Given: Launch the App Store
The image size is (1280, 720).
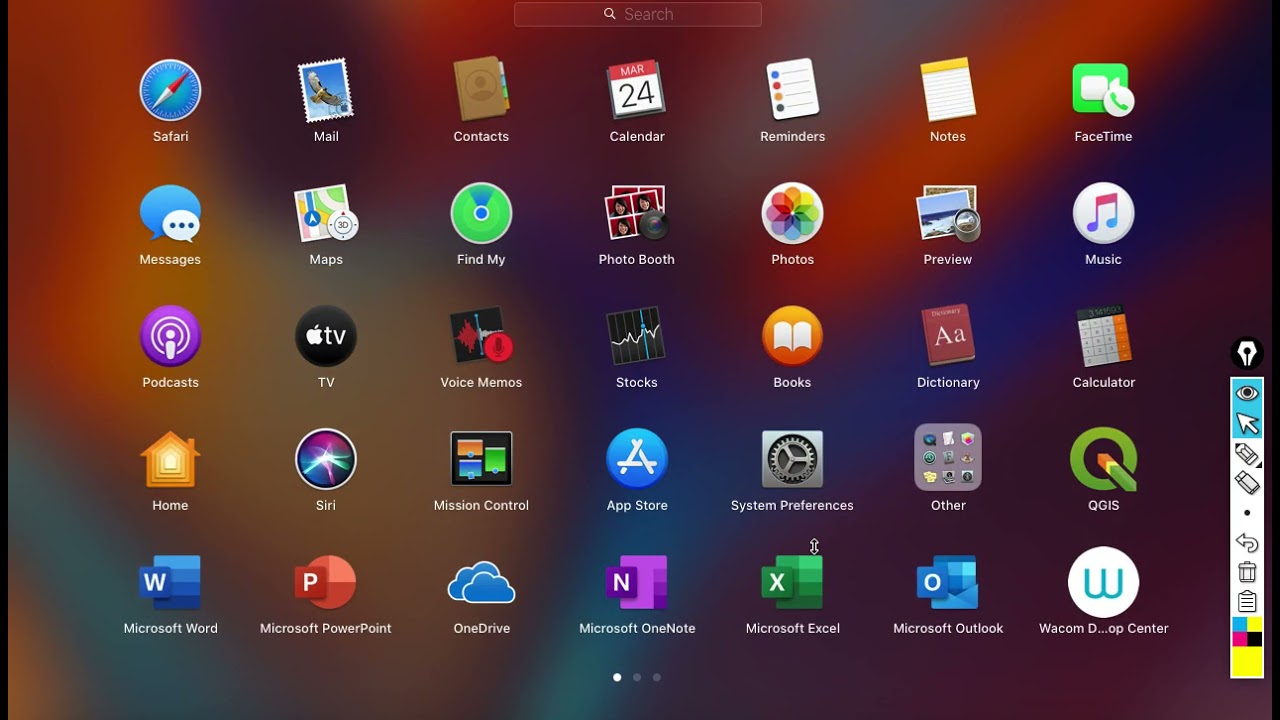Looking at the screenshot, I should (x=637, y=459).
